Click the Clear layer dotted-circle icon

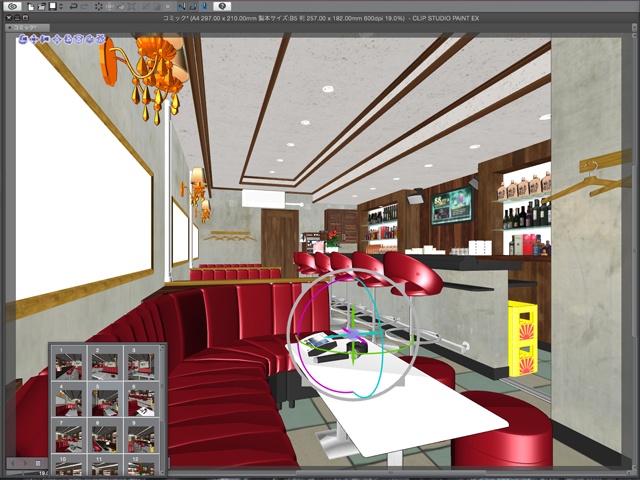coord(99,7)
